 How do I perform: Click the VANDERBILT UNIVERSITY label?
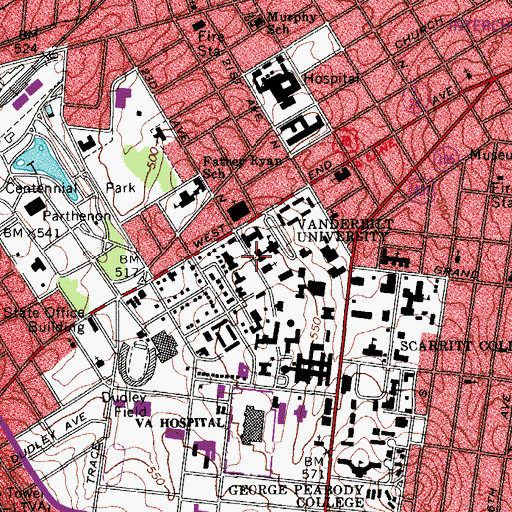[x=344, y=230]
